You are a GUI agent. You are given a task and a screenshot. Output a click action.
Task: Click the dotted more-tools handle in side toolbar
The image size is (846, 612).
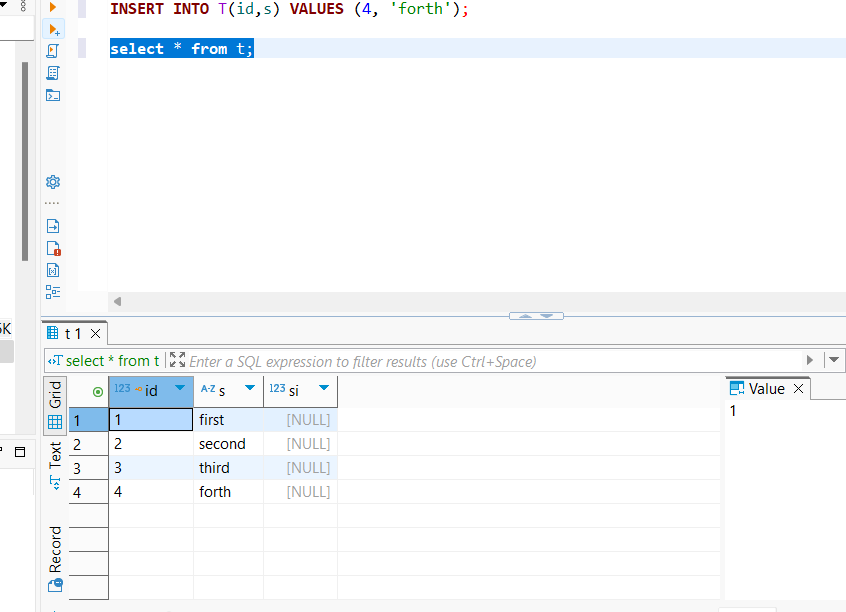[52, 203]
